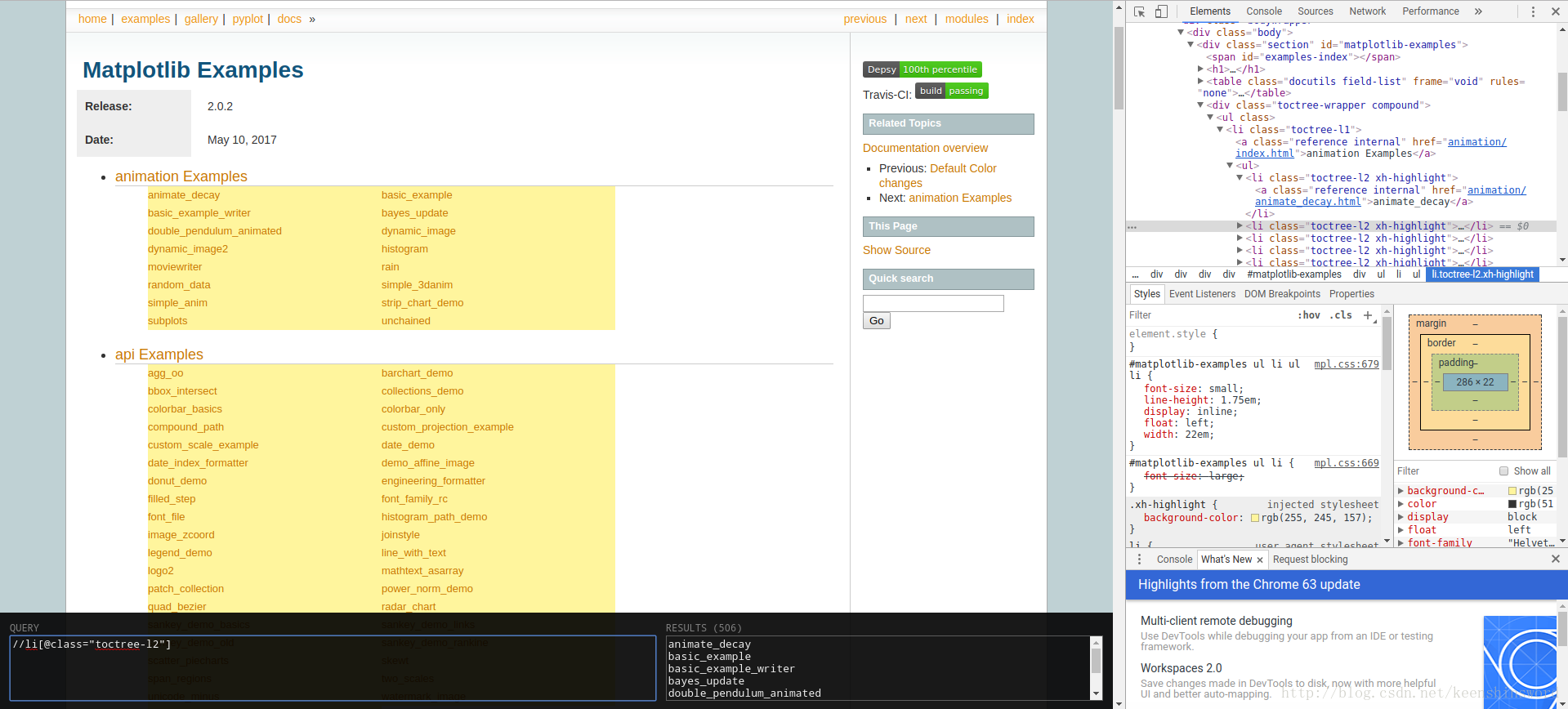Open the Network tab
1568x709 pixels.
click(1368, 11)
